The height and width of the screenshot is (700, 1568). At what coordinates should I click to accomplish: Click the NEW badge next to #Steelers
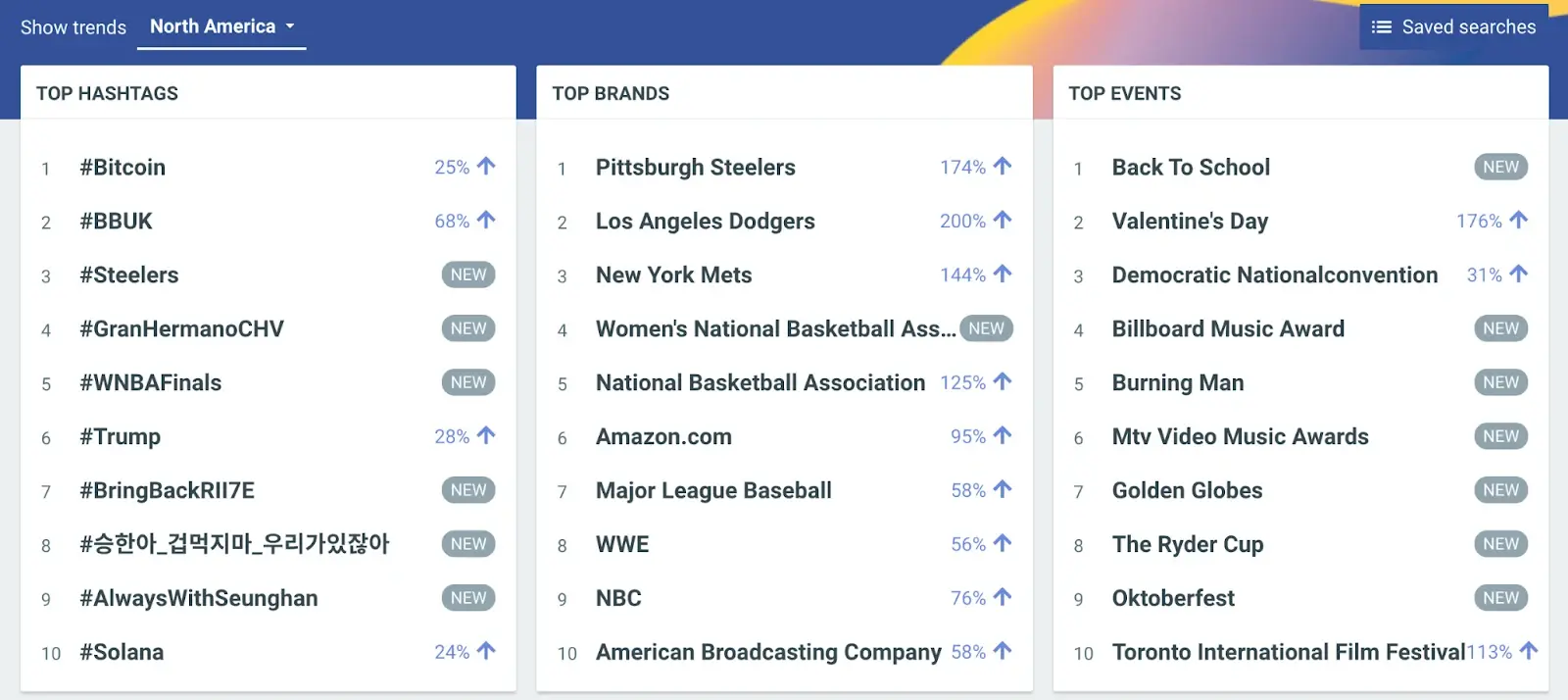[x=468, y=275]
